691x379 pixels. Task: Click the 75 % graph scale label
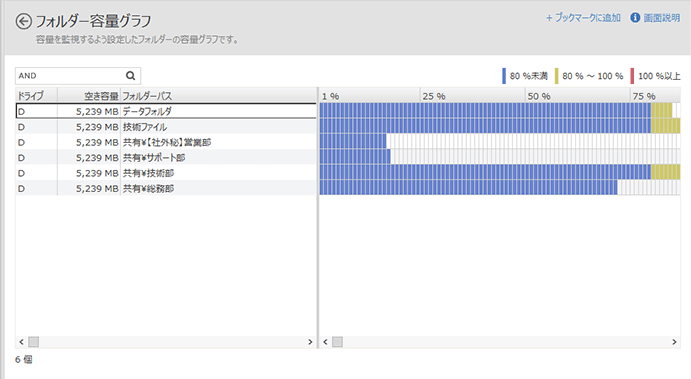[644, 96]
